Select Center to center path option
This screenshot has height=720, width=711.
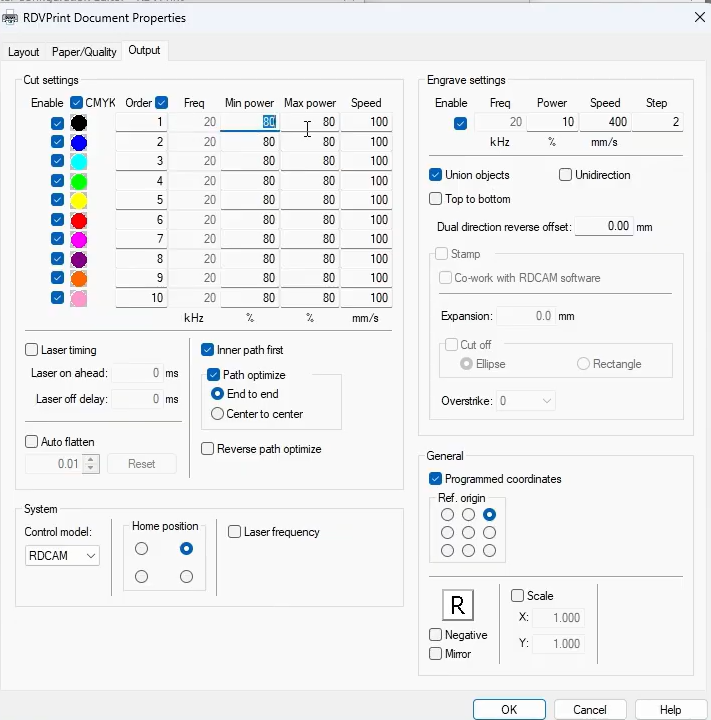click(218, 414)
